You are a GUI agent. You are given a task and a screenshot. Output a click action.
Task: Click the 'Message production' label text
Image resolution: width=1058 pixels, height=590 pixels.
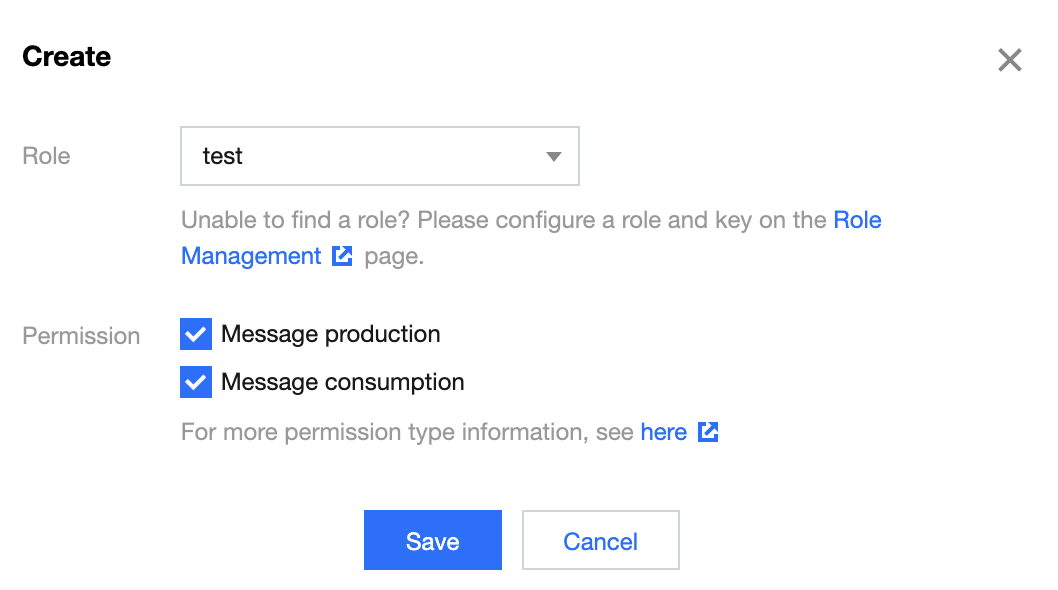click(x=331, y=334)
